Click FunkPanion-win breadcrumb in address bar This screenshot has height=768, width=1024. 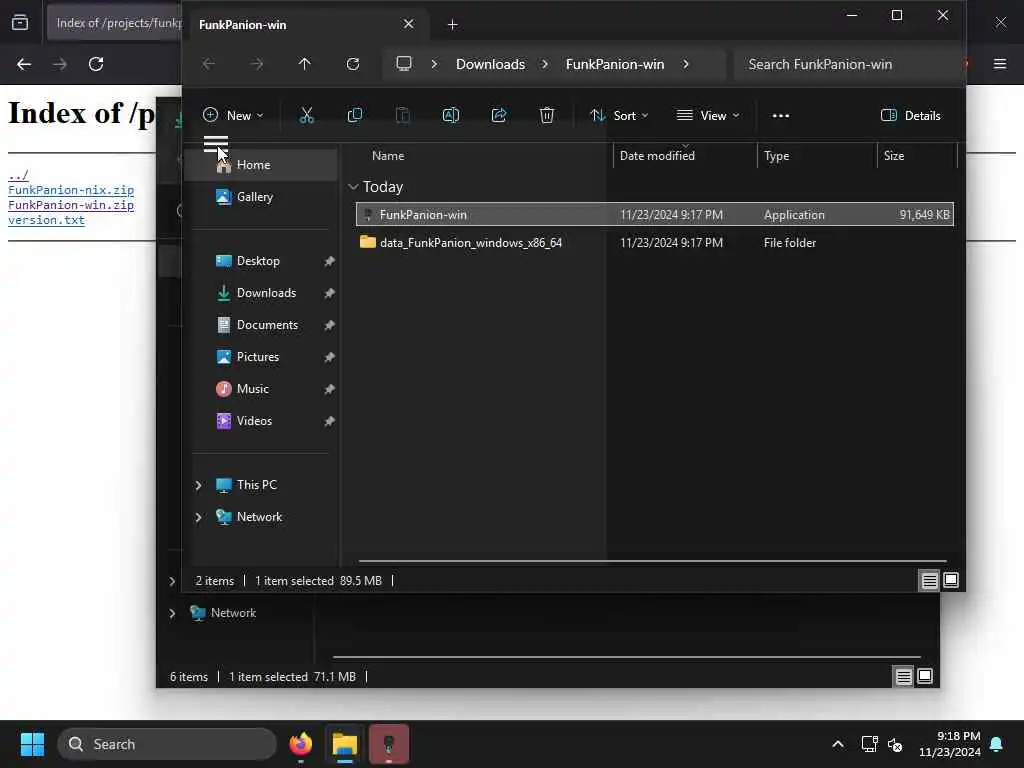[615, 64]
